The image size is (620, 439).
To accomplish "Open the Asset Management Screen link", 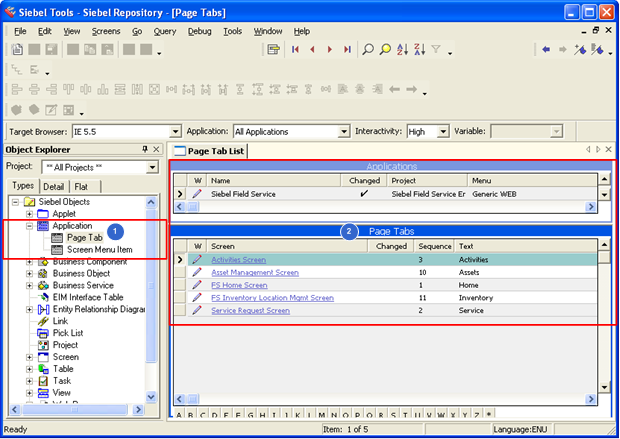I will point(255,272).
